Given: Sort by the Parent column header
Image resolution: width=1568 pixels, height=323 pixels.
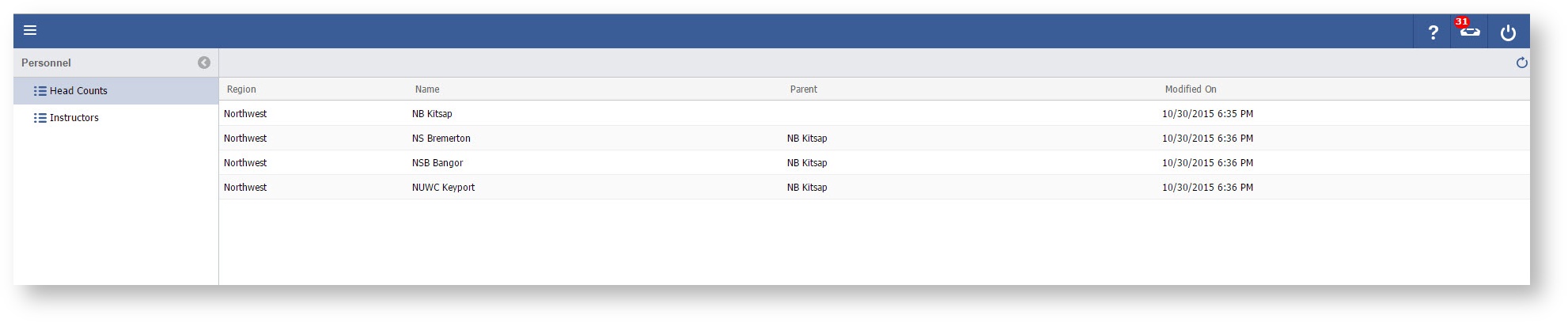Looking at the screenshot, I should tap(803, 89).
